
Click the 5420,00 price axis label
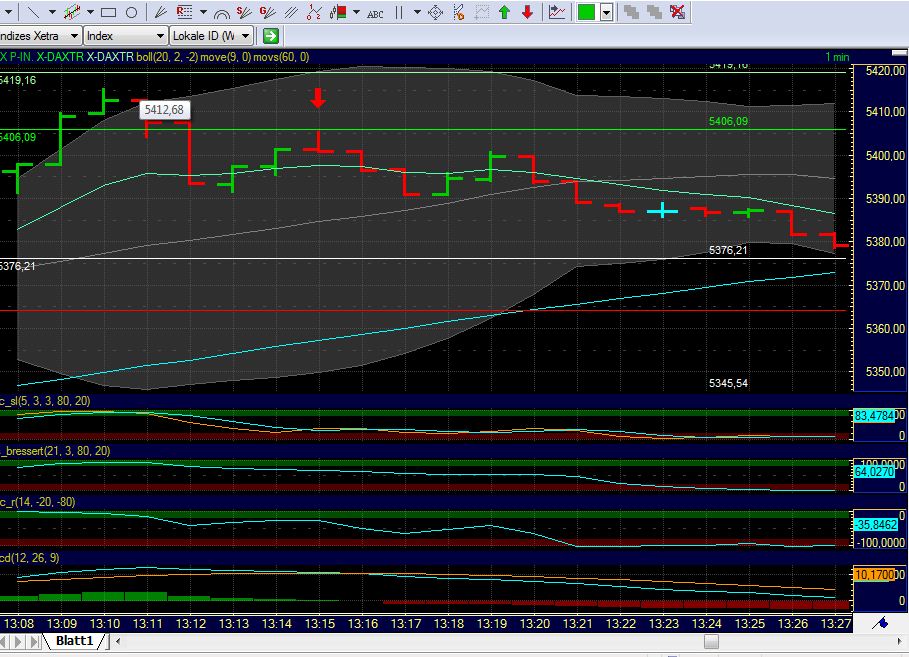point(885,71)
